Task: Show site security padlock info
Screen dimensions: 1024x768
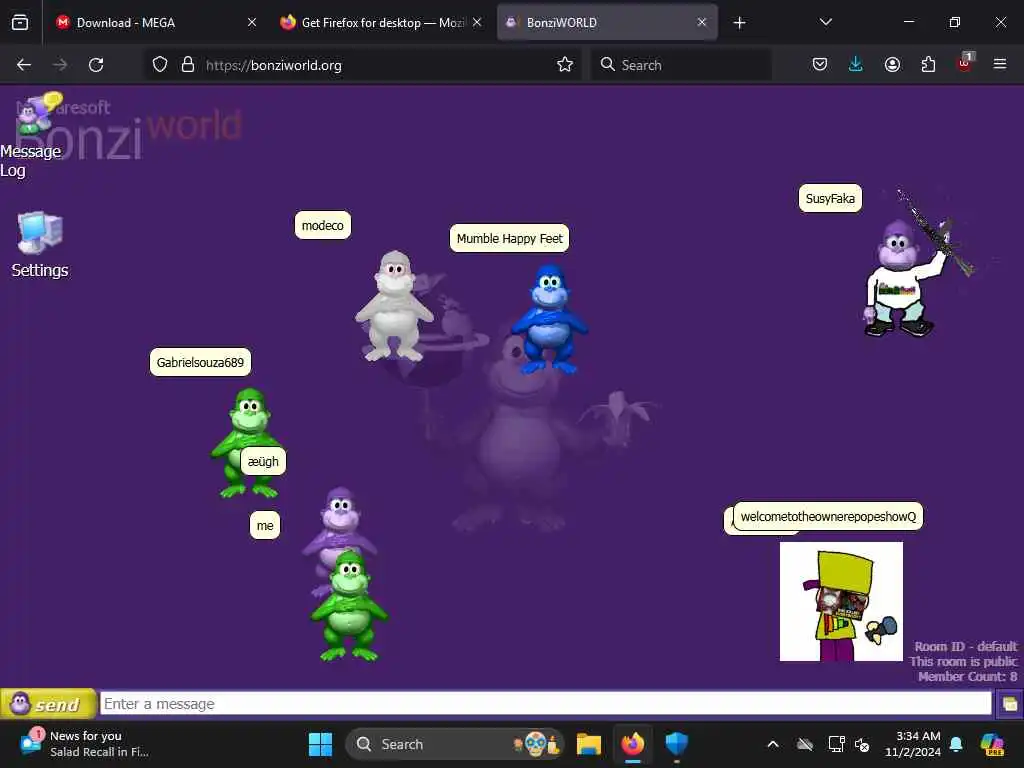Action: point(188,65)
